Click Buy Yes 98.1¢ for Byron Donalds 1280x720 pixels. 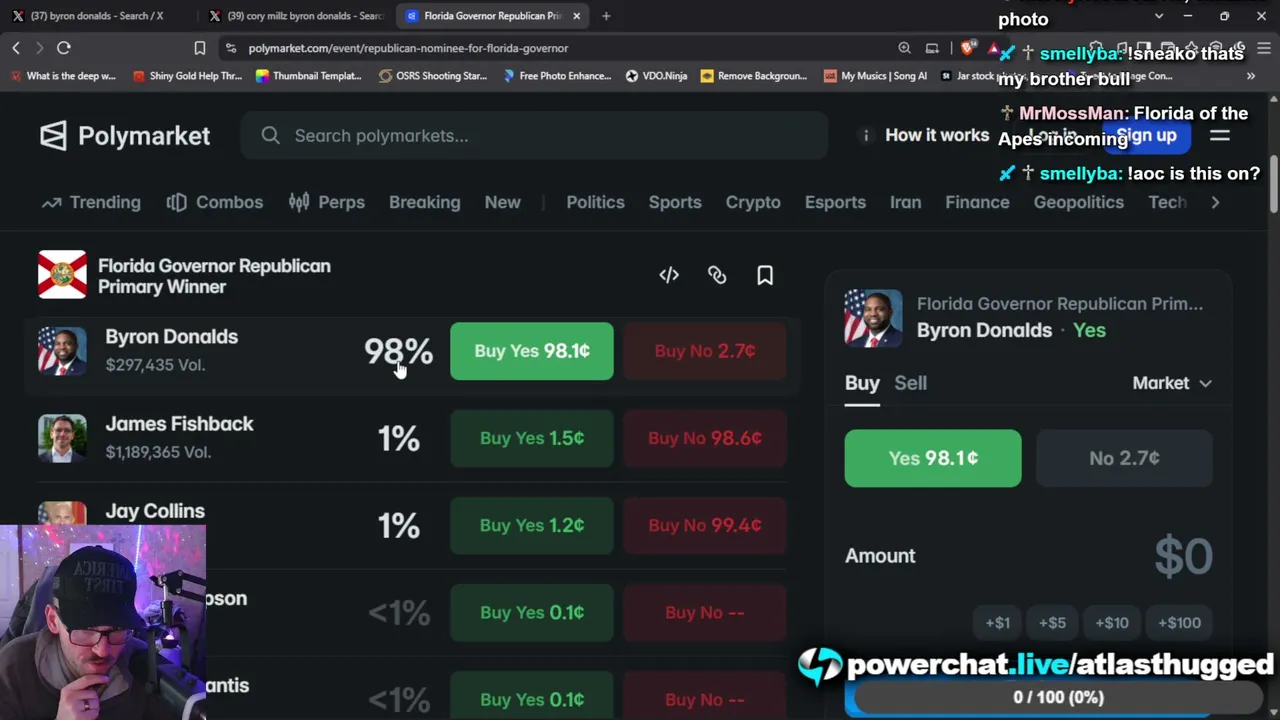(532, 351)
